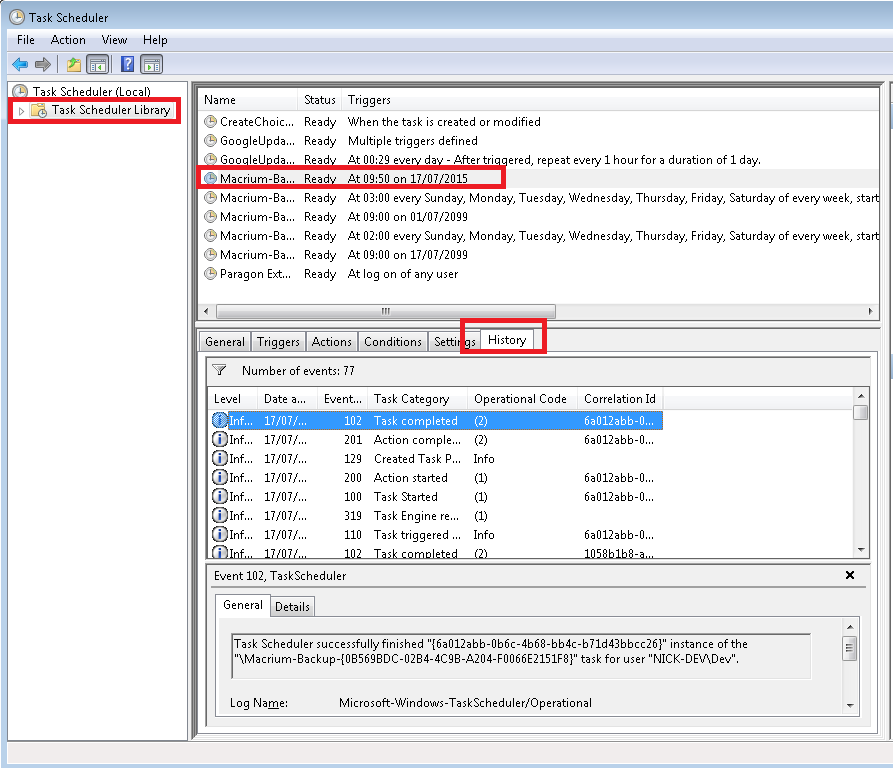Select the Paragon Ext task row
The width and height of the screenshot is (893, 768).
click(x=256, y=274)
